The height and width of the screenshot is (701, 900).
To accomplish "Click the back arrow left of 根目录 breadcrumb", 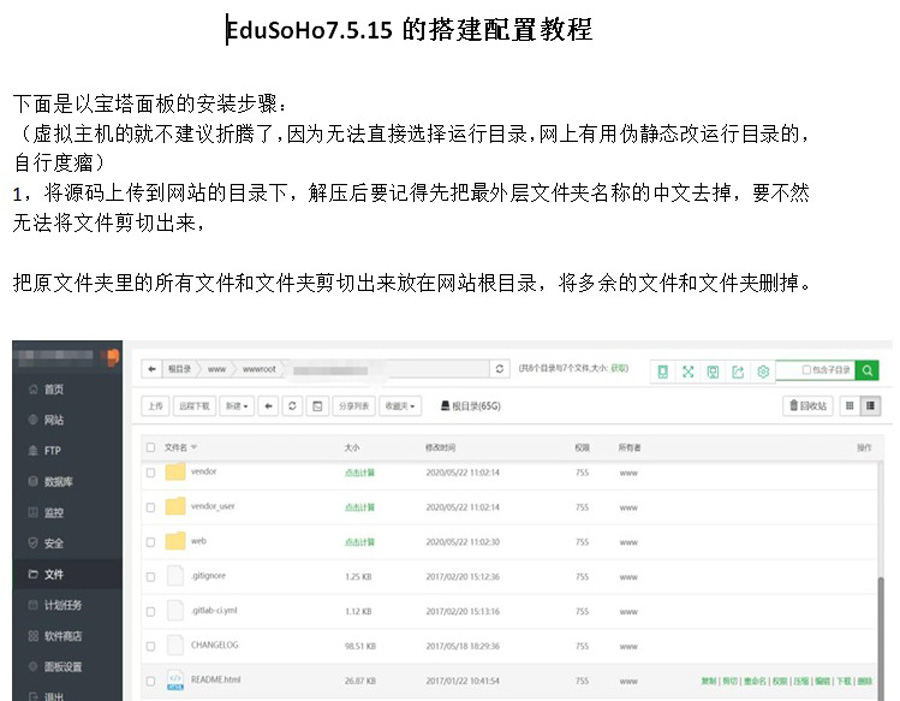I will 152,370.
